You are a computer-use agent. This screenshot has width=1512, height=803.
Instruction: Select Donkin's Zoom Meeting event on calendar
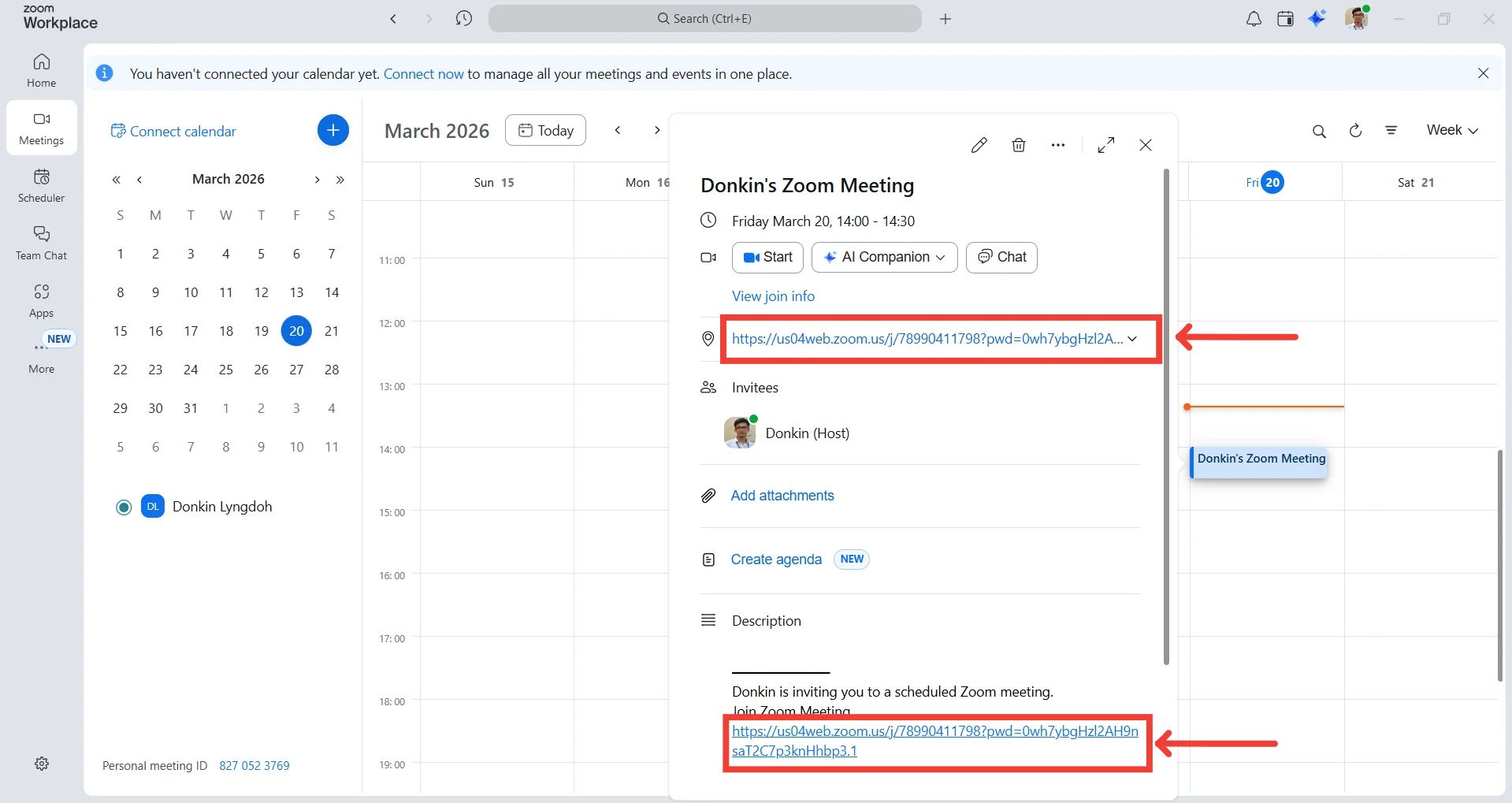click(1259, 463)
